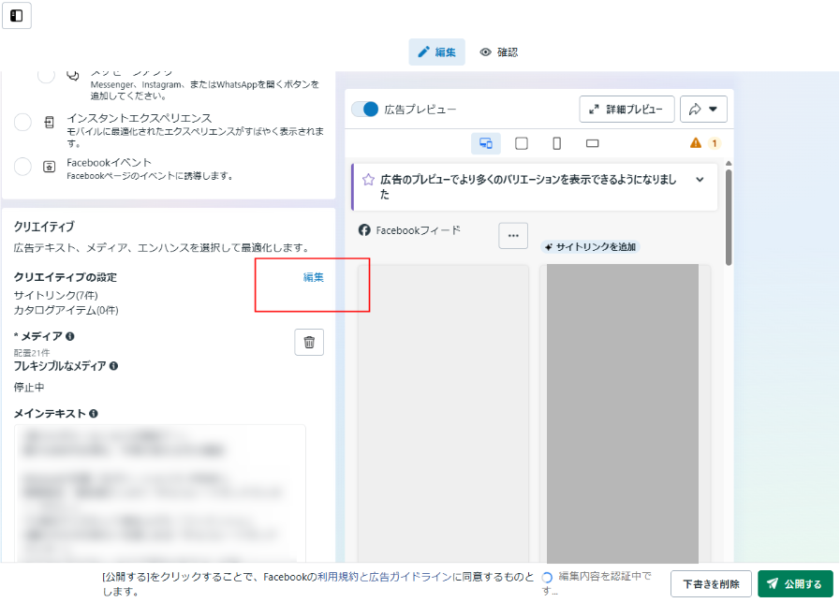840x603 pixels.
Task: Click the orange warning triangle icon
Action: (696, 143)
